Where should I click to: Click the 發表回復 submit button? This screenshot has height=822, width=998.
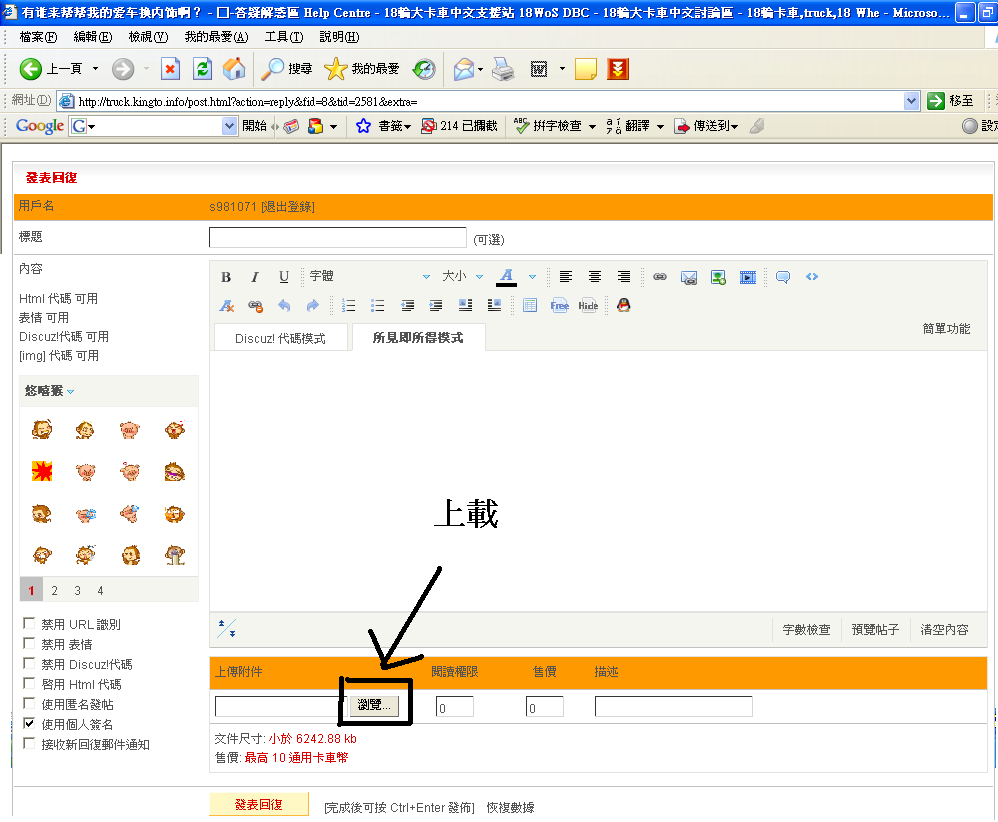pos(258,805)
